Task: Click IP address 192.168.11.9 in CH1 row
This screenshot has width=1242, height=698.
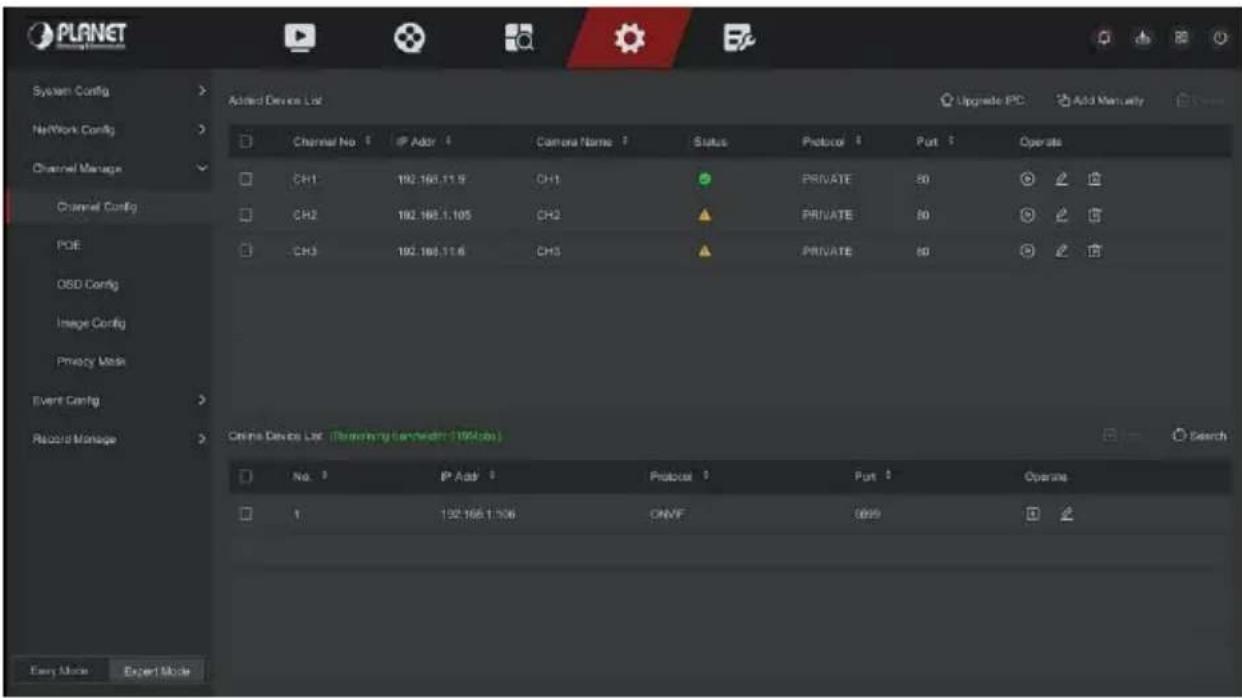Action: 429,181
